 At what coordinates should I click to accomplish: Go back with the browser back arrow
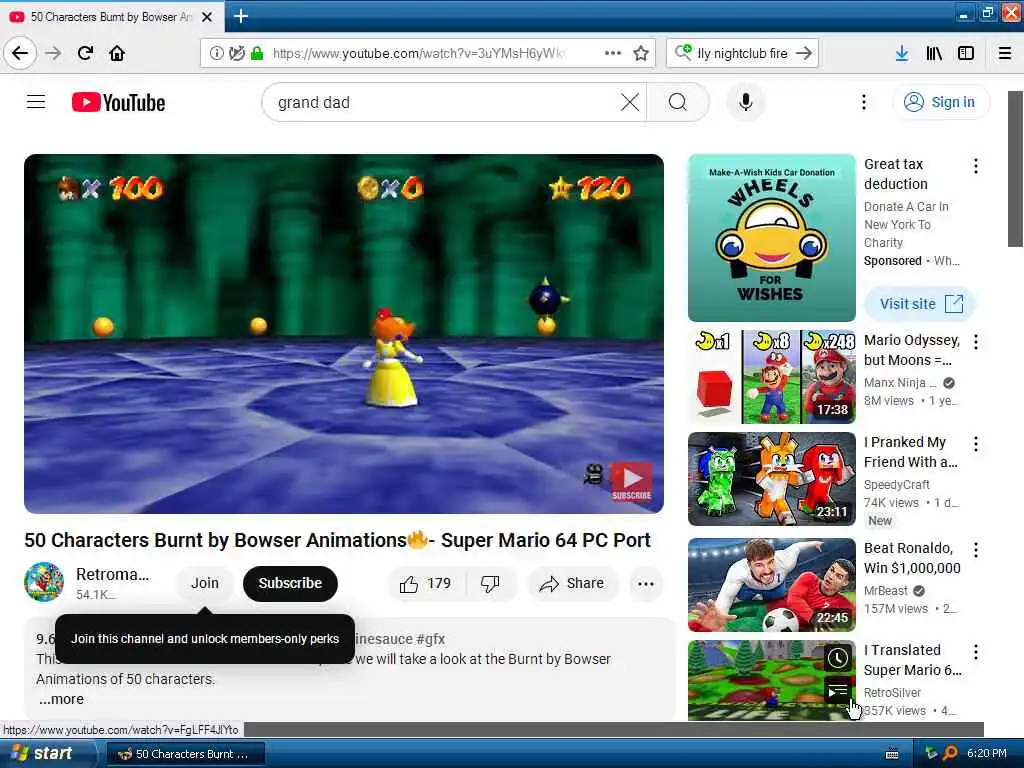20,53
